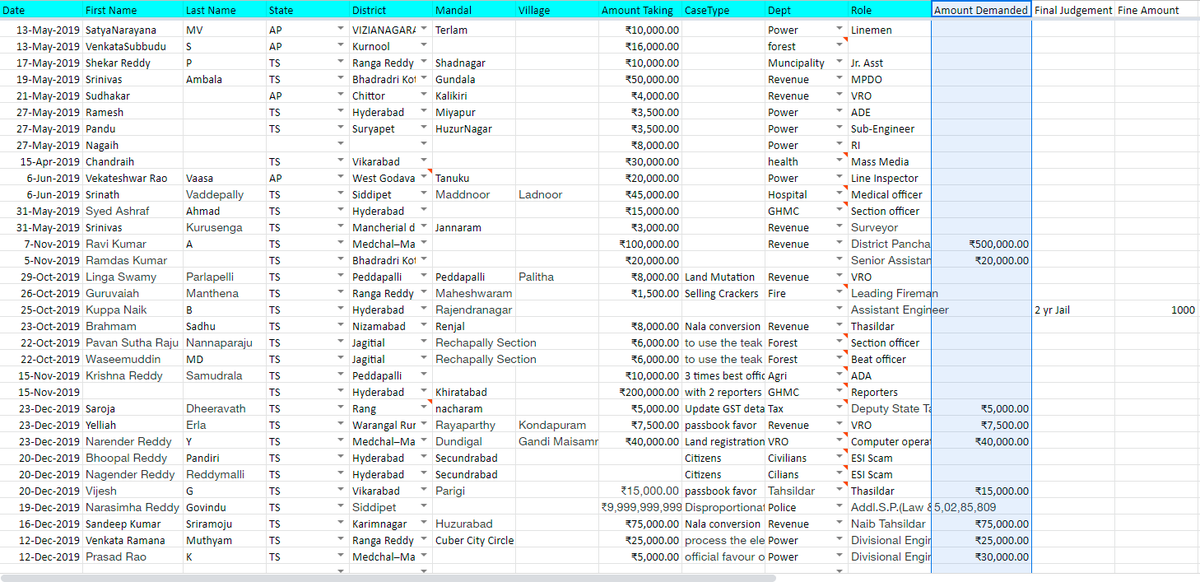Click the date cell '15-Apr-2019'
Viewport: 1200px width, 582px height.
tap(41, 162)
